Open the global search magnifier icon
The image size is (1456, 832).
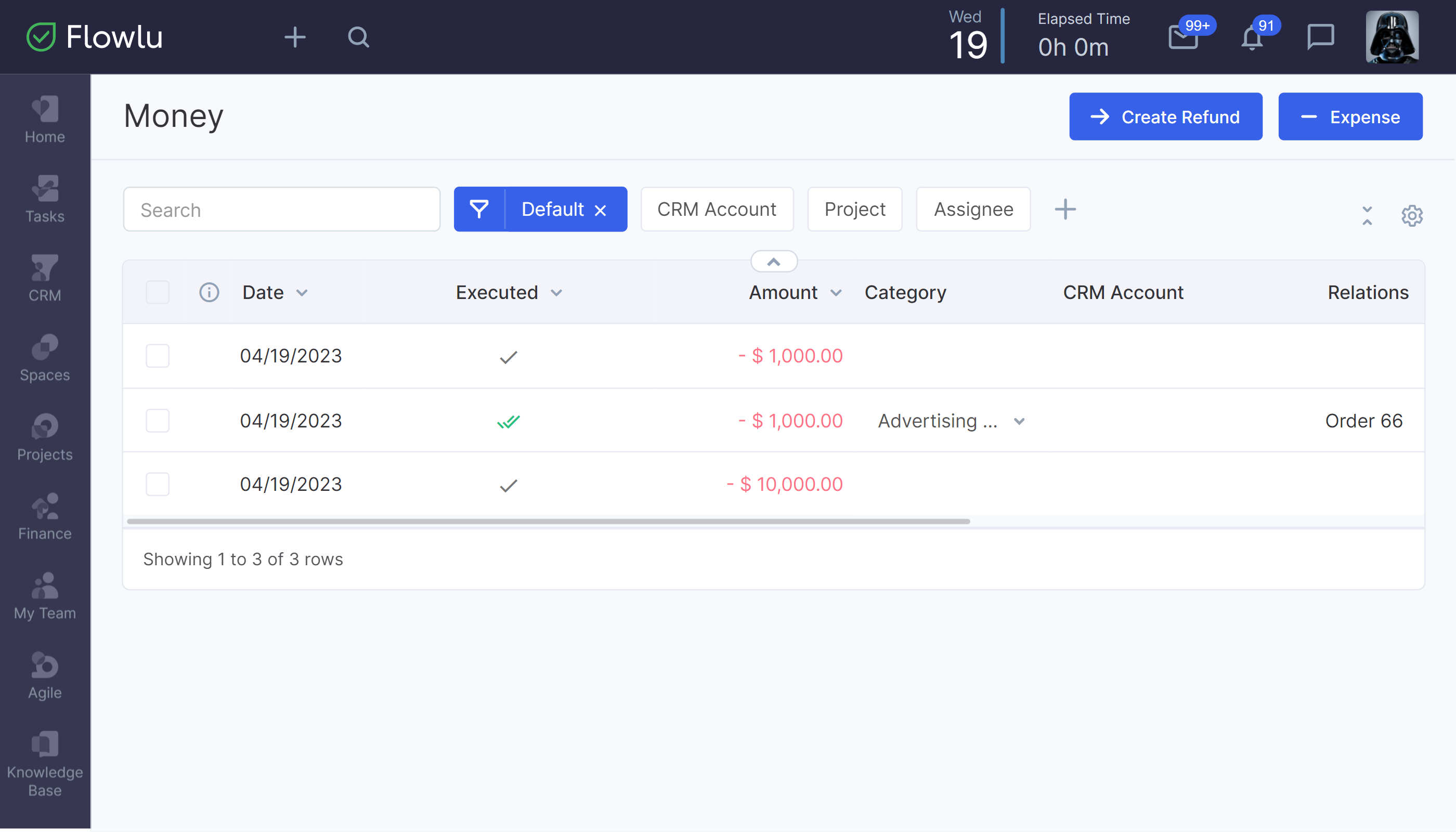(358, 38)
